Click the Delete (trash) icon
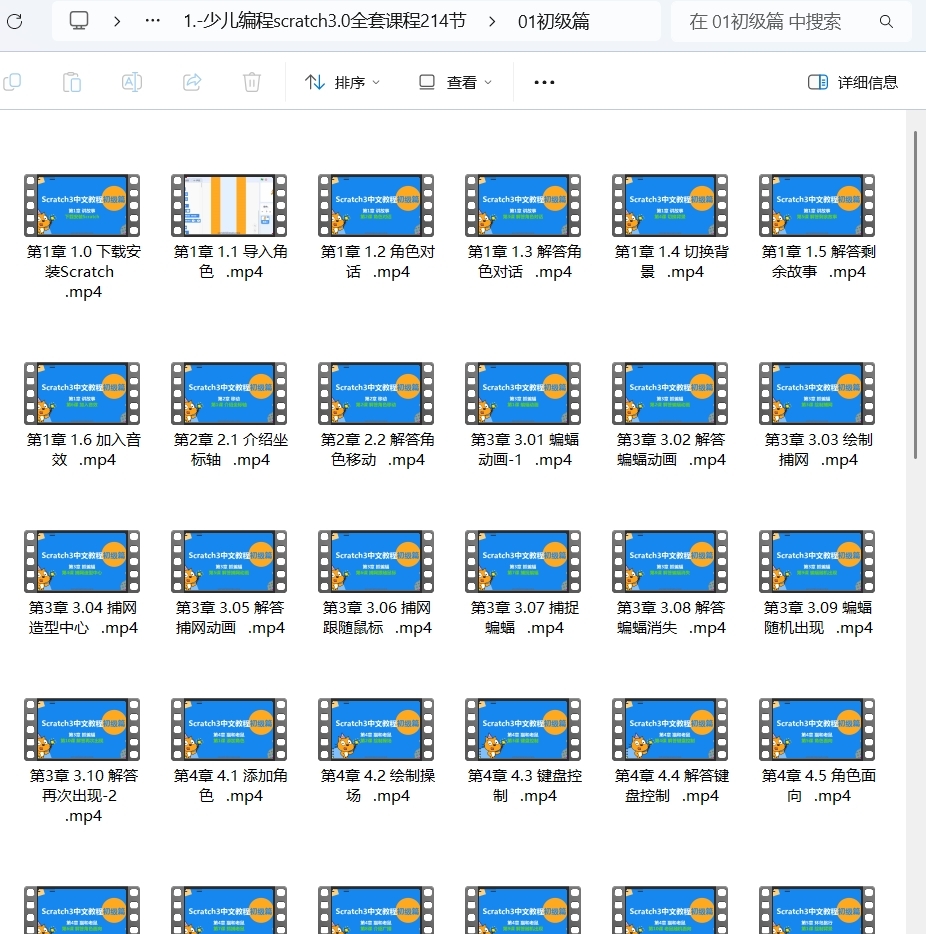 tap(251, 82)
